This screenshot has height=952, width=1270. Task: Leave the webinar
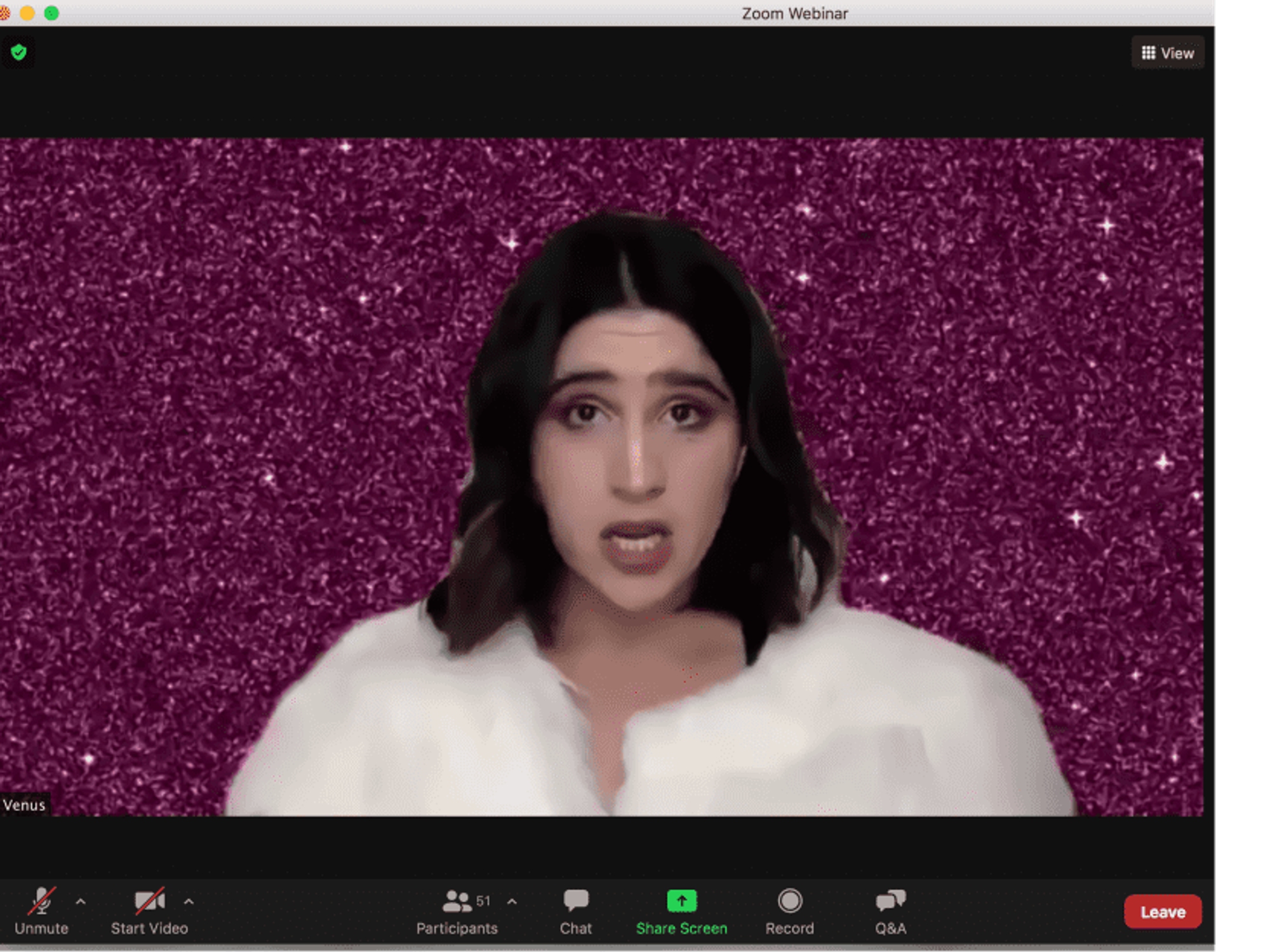pos(1162,911)
